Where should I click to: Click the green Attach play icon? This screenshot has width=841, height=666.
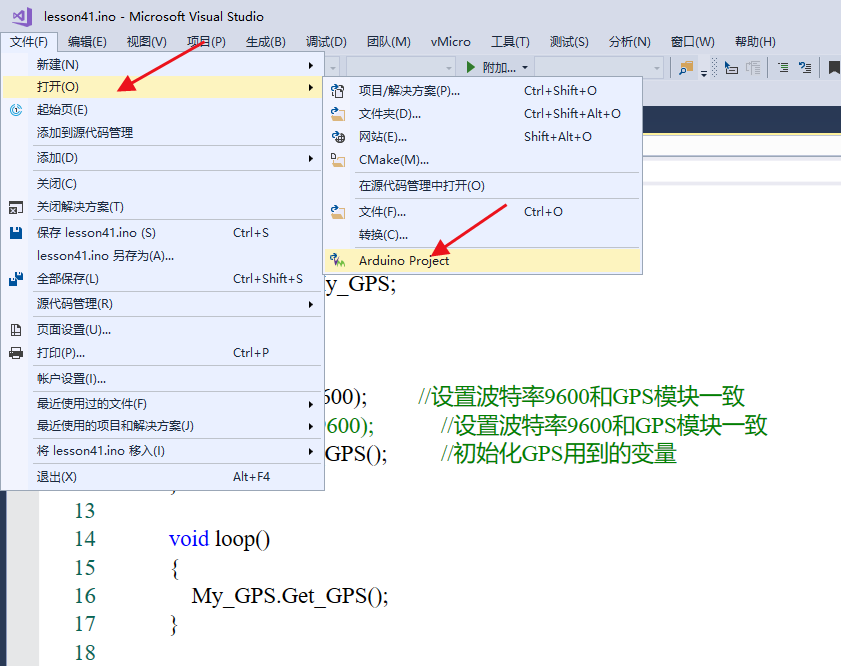click(471, 67)
